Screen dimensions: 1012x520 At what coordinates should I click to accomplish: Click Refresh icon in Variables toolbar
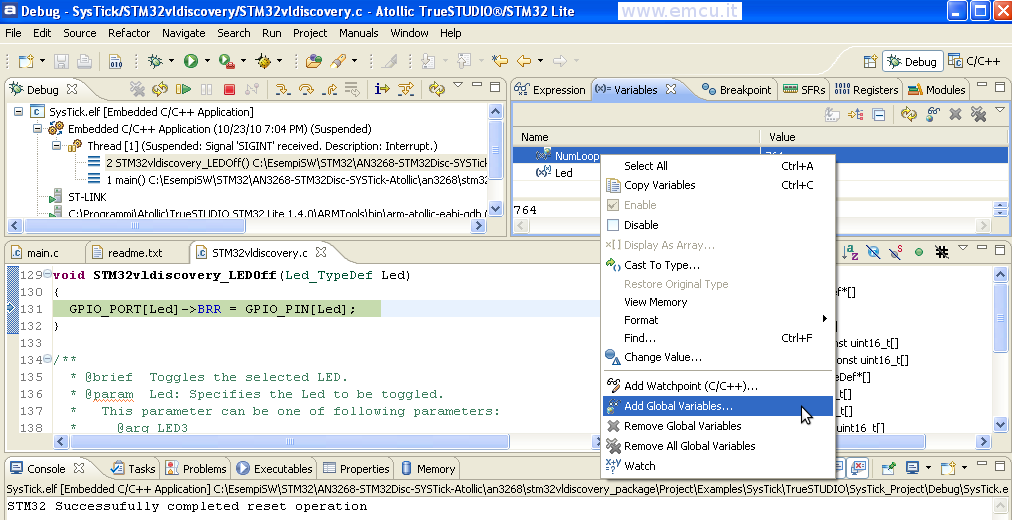coord(909,115)
